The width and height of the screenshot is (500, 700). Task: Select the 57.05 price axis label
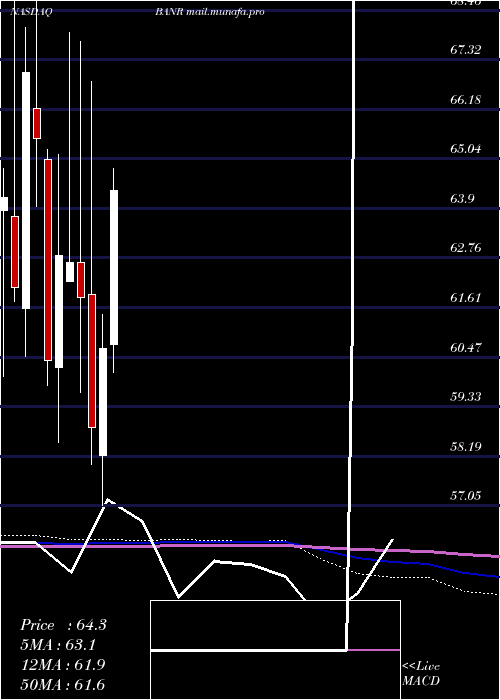point(466,496)
